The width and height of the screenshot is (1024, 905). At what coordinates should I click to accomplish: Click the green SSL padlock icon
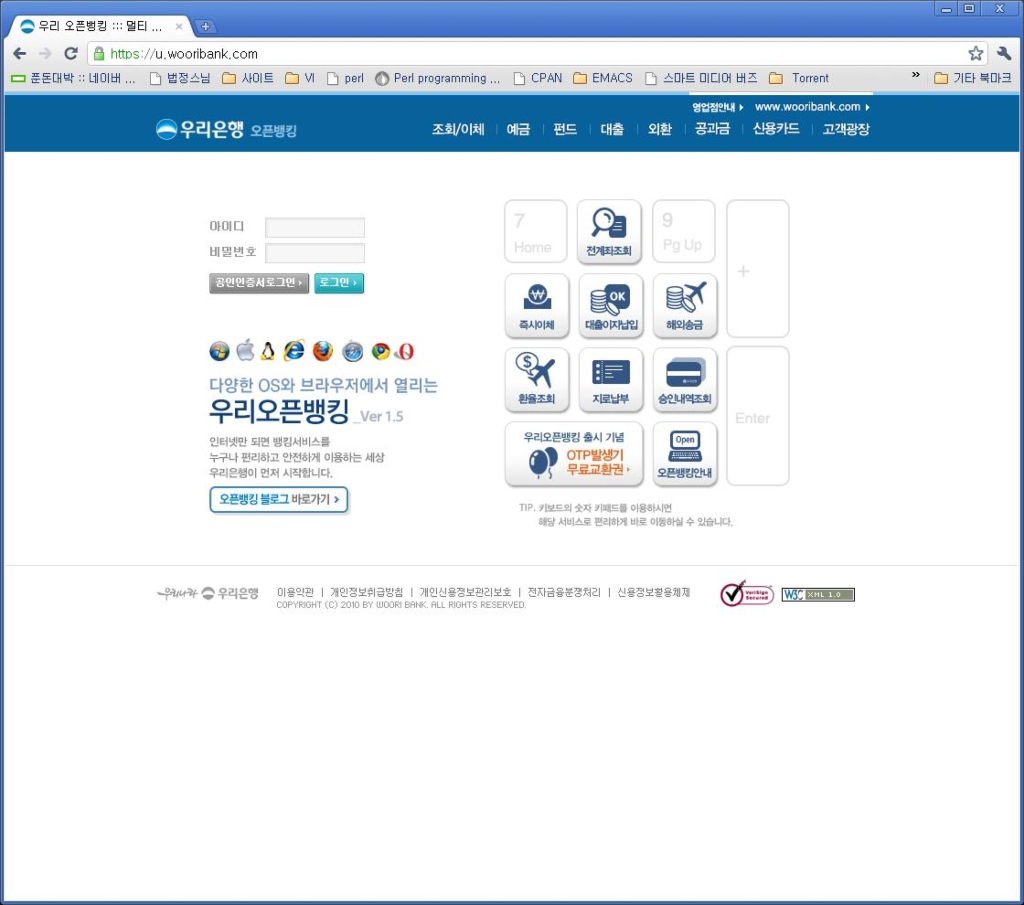tap(99, 54)
